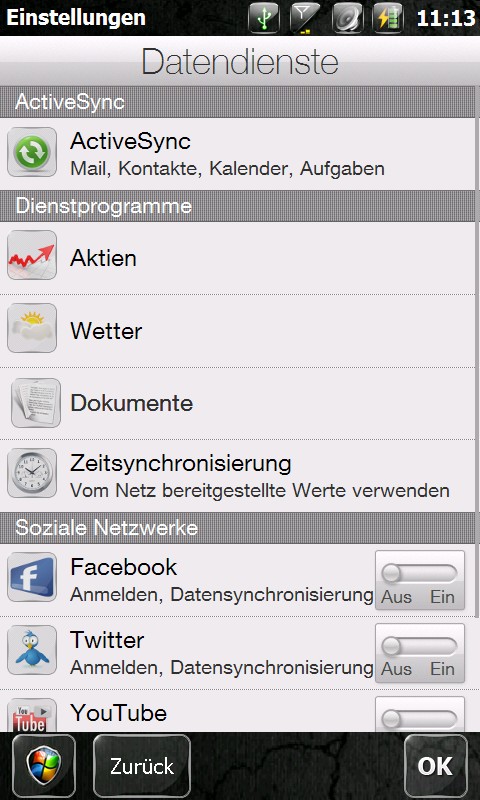Confirm with the OK button
The width and height of the screenshot is (480, 800).
(436, 766)
